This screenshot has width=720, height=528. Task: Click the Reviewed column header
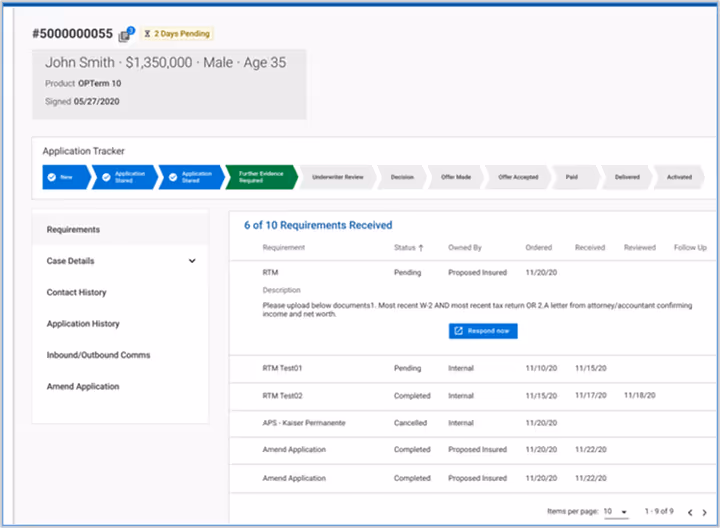tap(640, 247)
